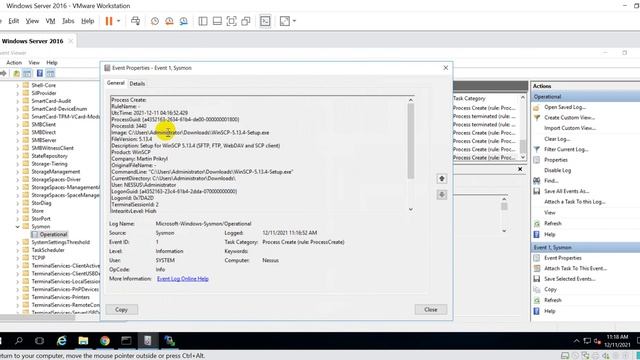Go to next event with down arrow button
Image resolution: width=640 pixels, height=360 pixels.
click(442, 195)
